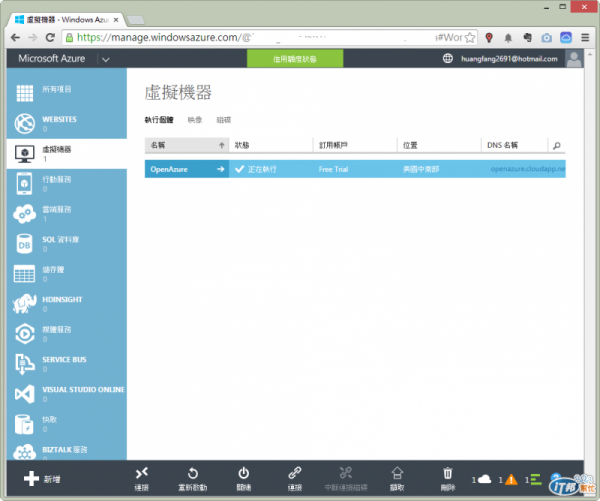
Task: Click the red map pin extension icon
Action: (x=489, y=38)
